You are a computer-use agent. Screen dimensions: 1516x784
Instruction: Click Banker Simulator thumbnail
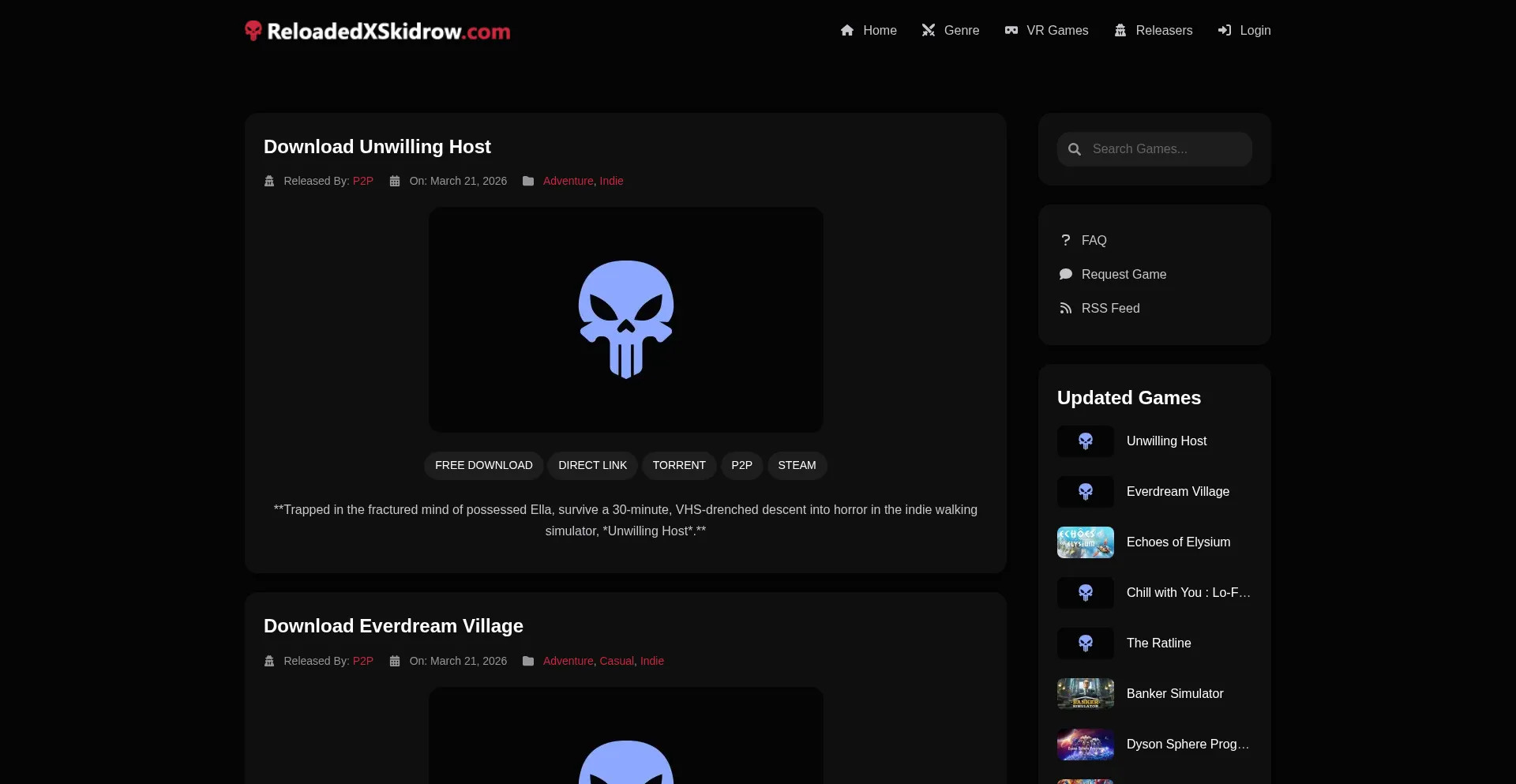1086,694
